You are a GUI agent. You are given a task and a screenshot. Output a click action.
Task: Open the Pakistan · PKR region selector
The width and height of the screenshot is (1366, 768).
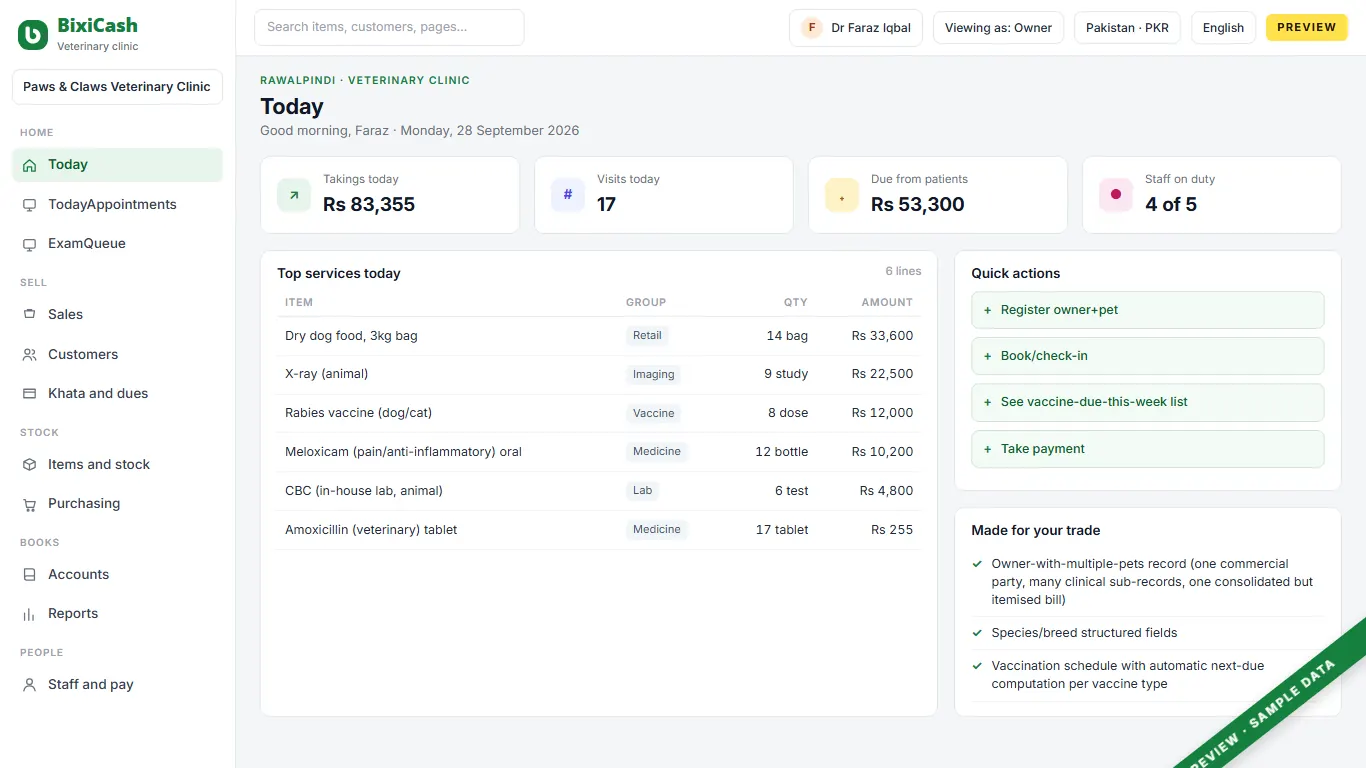tap(1127, 28)
